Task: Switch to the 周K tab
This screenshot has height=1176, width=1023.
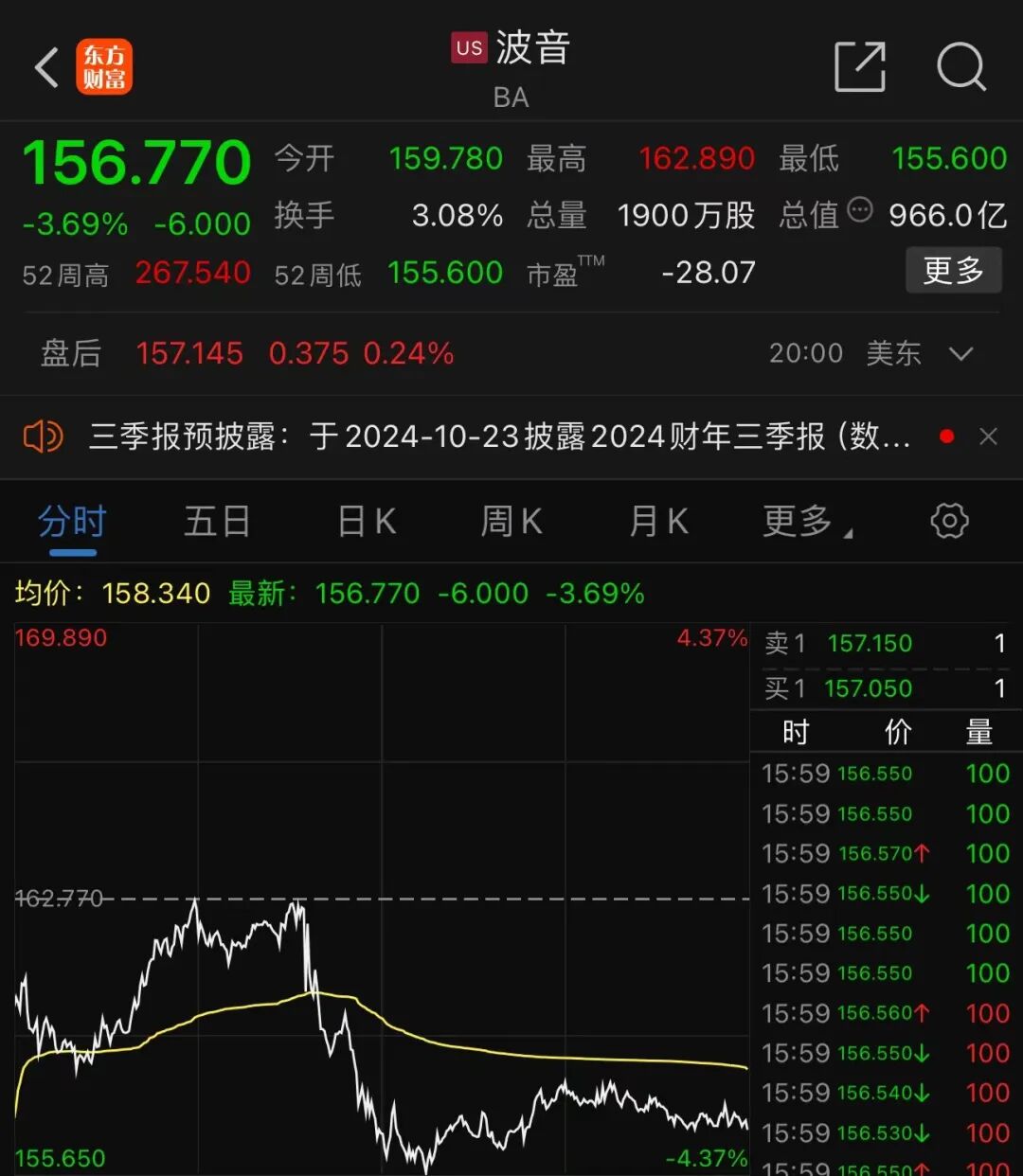Action: (x=511, y=522)
